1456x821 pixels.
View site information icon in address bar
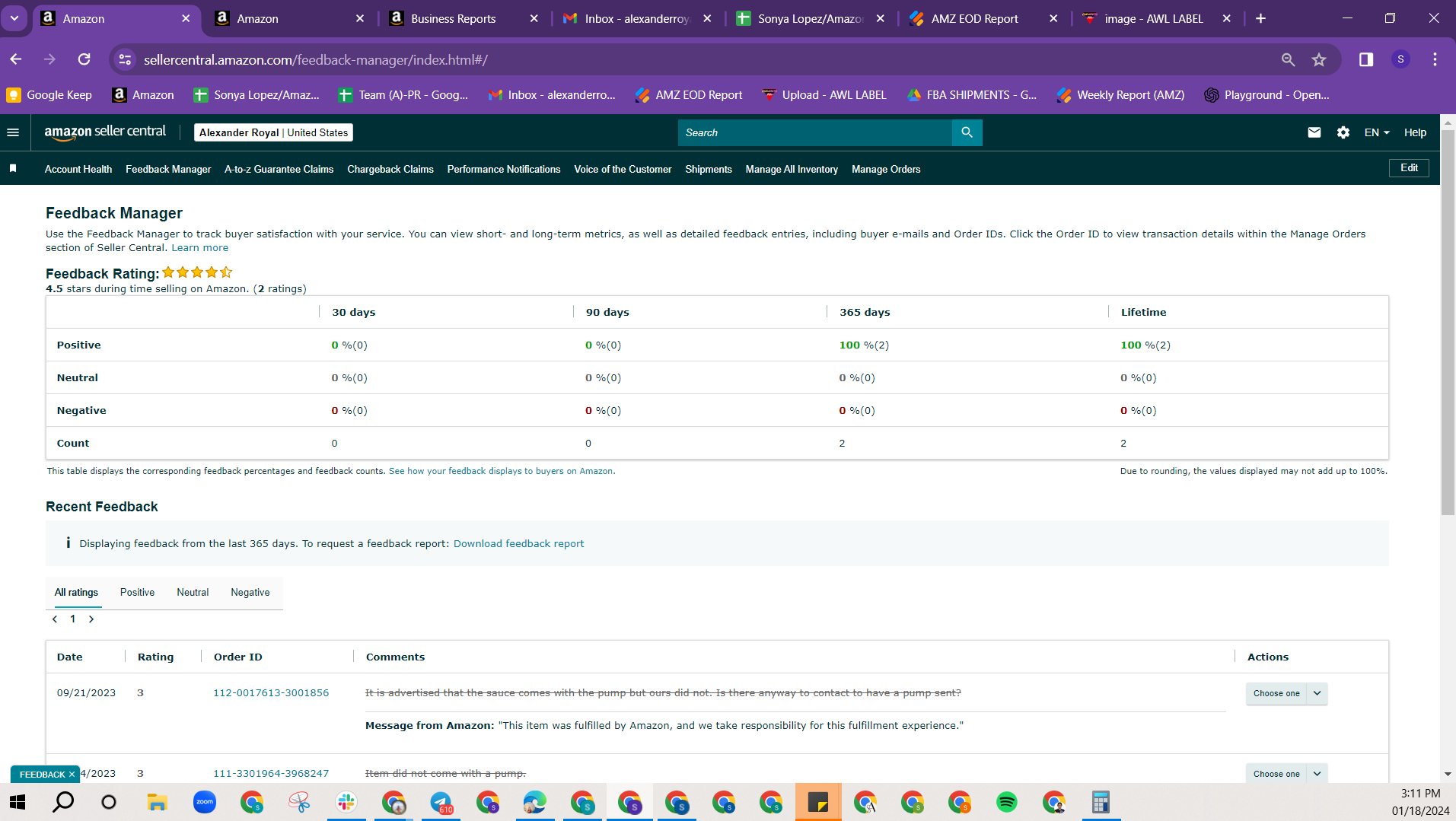125,59
